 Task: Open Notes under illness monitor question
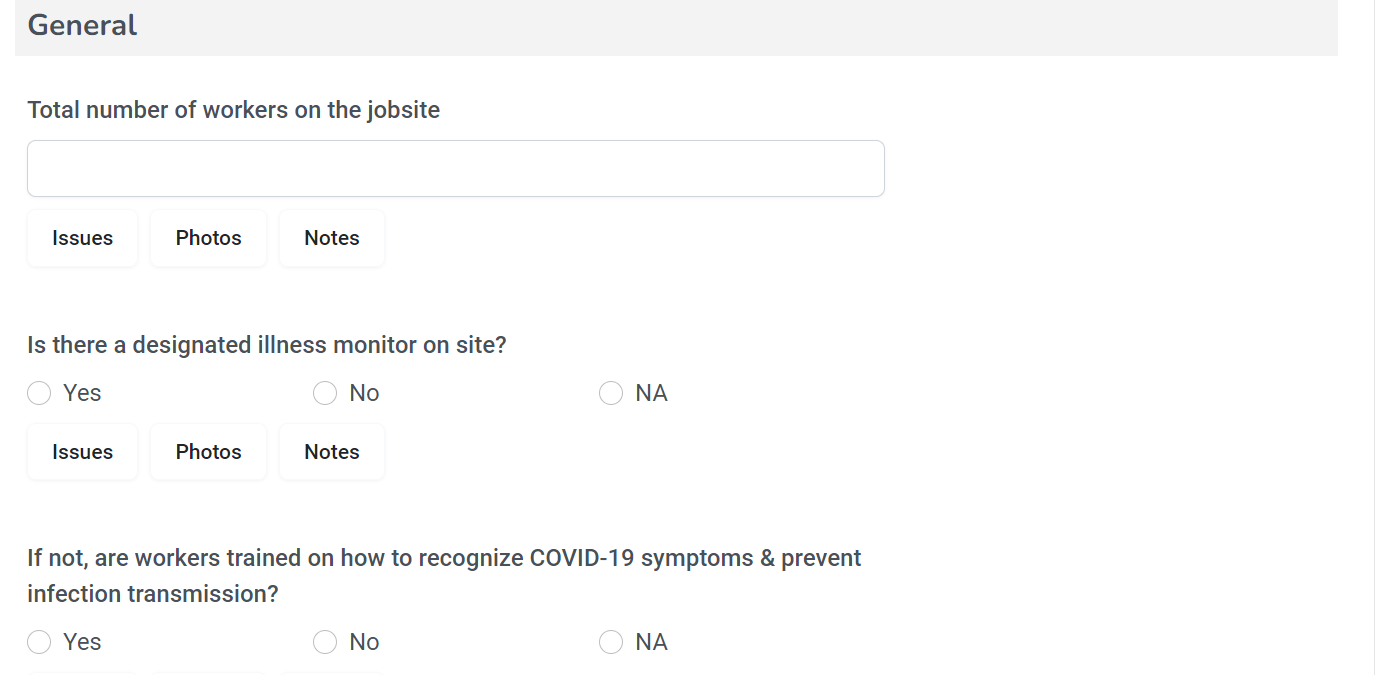pyautogui.click(x=331, y=452)
